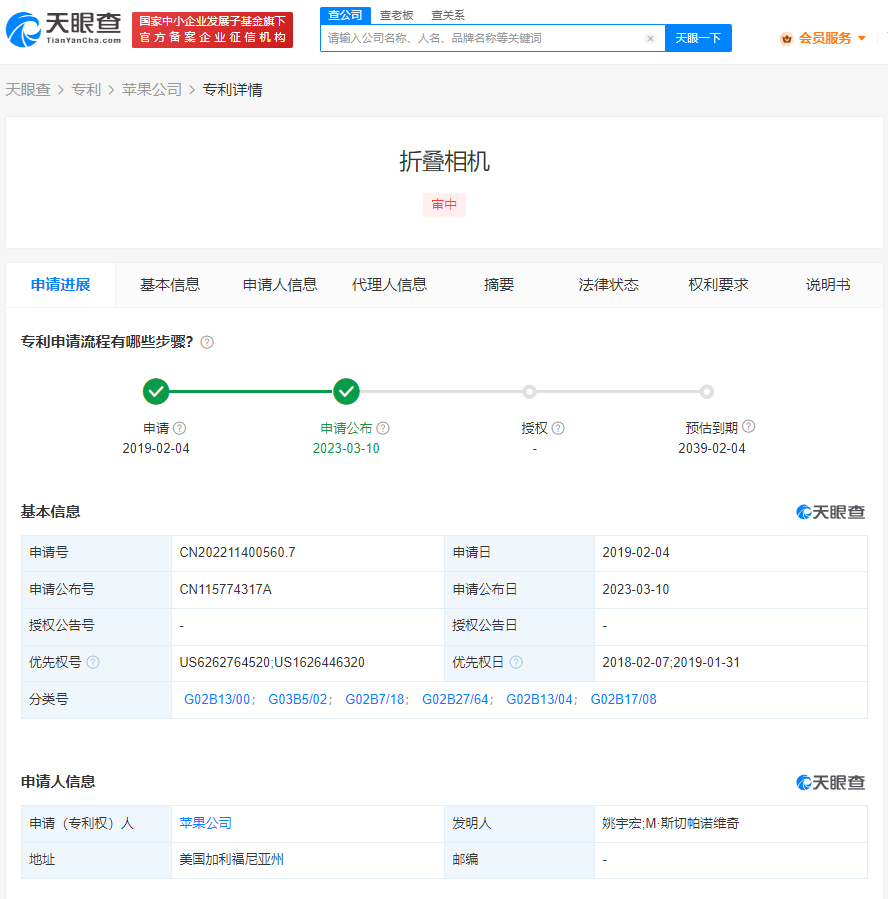Click the crown icon beside 会员服务
The image size is (888, 899).
787,38
